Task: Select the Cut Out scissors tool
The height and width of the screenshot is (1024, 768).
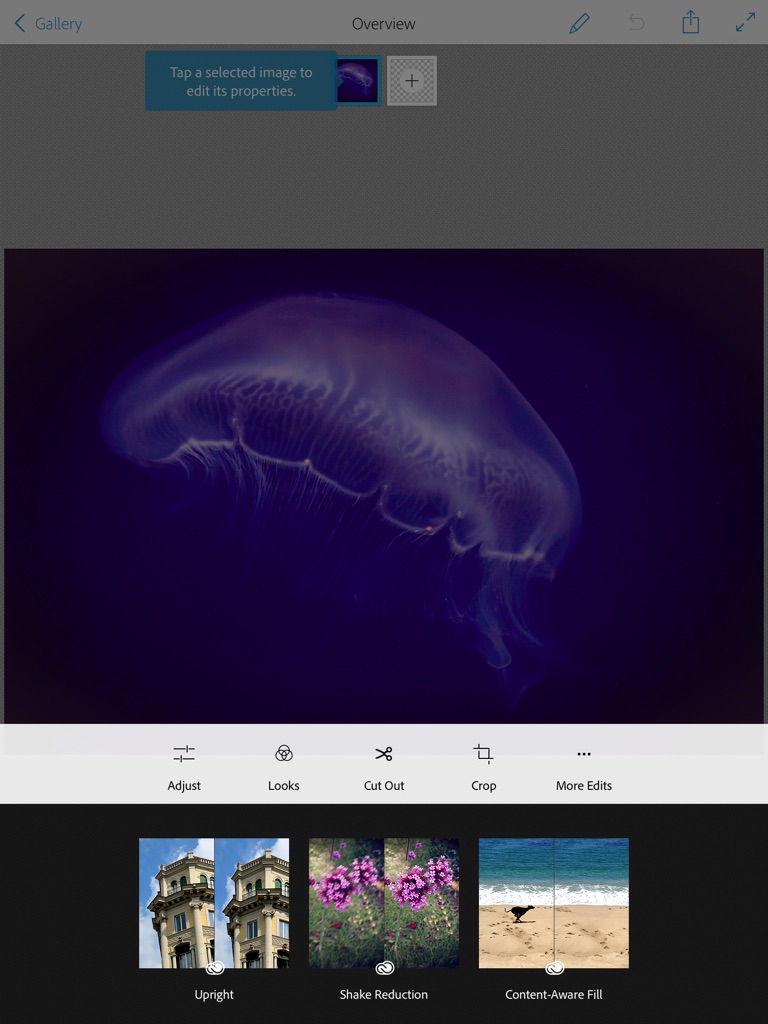Action: coord(384,766)
